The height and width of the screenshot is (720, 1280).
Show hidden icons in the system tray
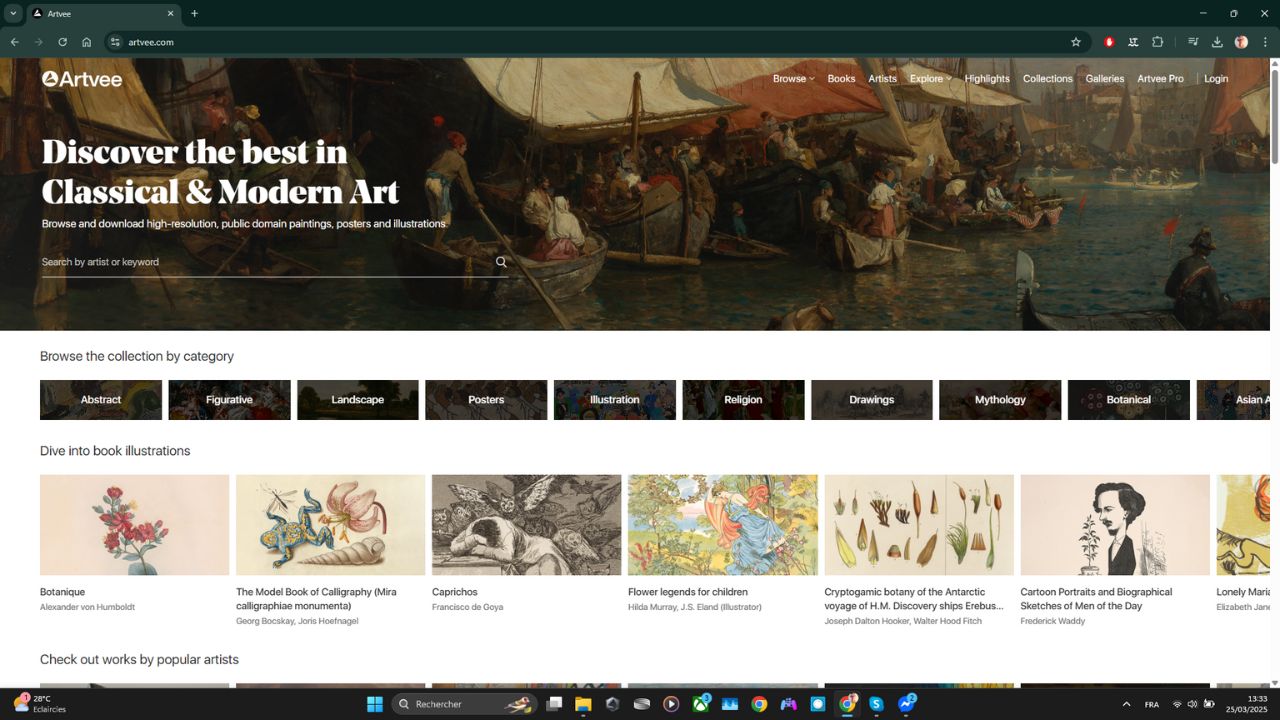(1126, 704)
